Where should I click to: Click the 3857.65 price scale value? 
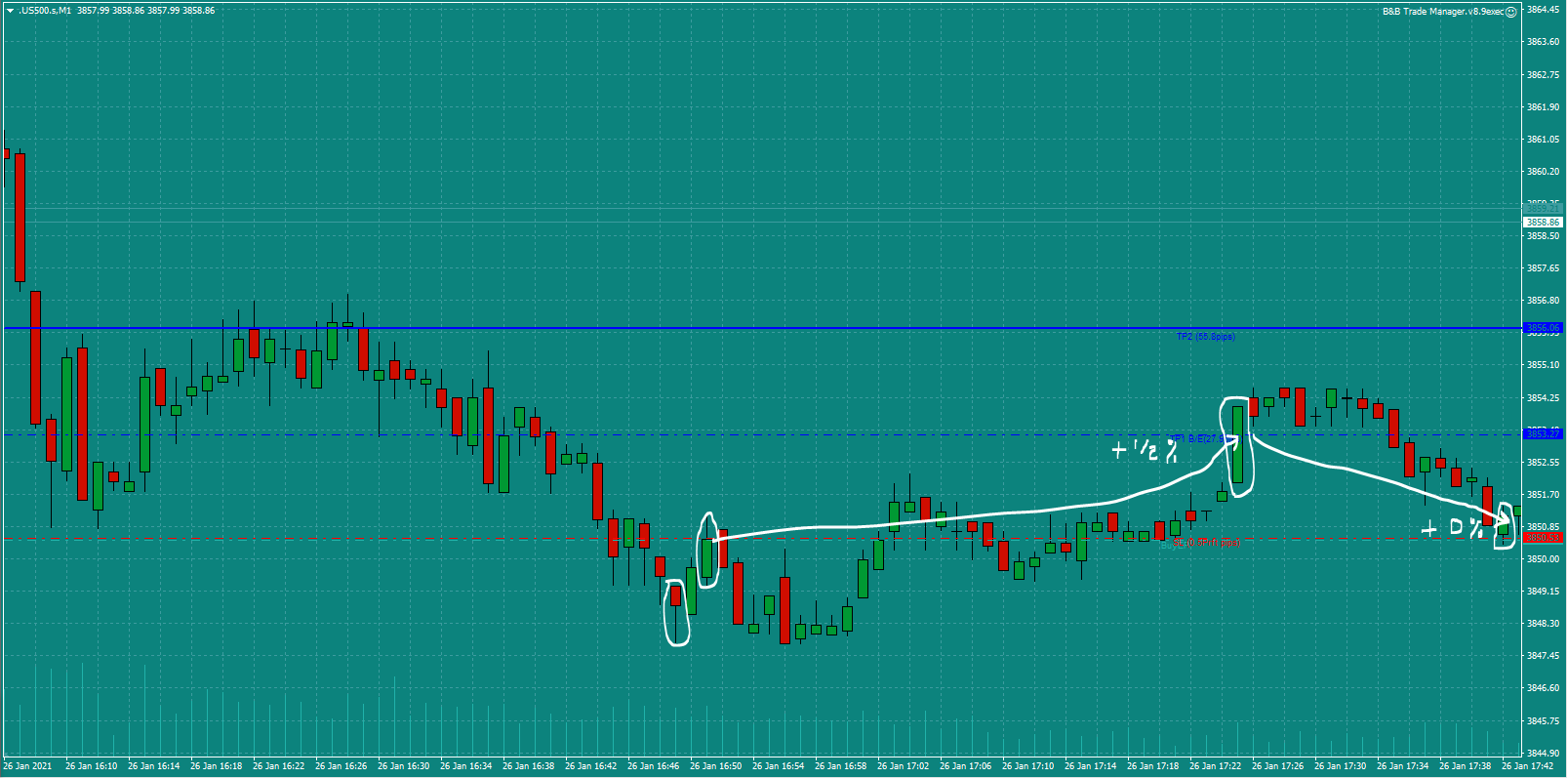coord(1543,268)
